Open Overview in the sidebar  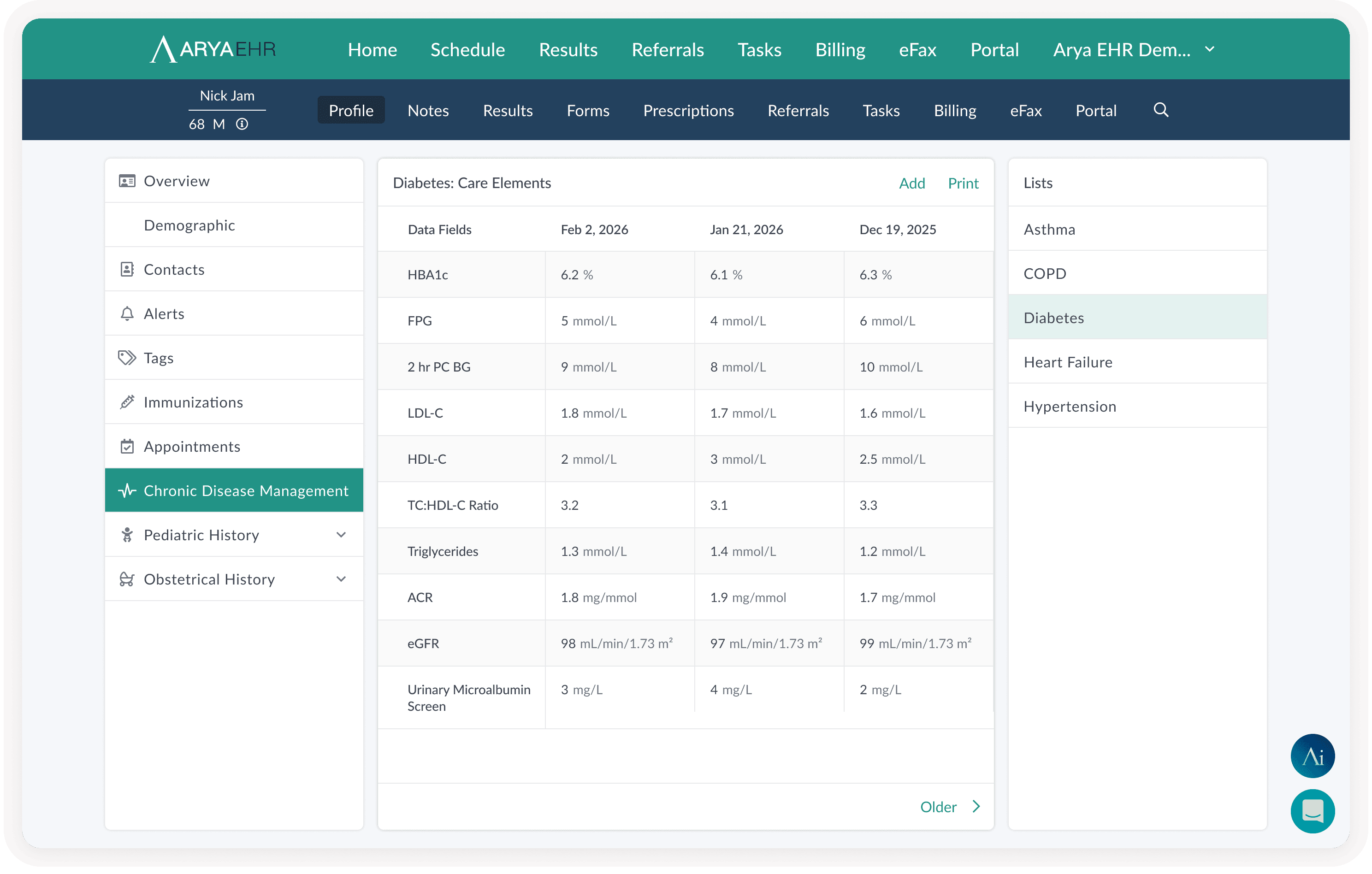[x=234, y=181]
